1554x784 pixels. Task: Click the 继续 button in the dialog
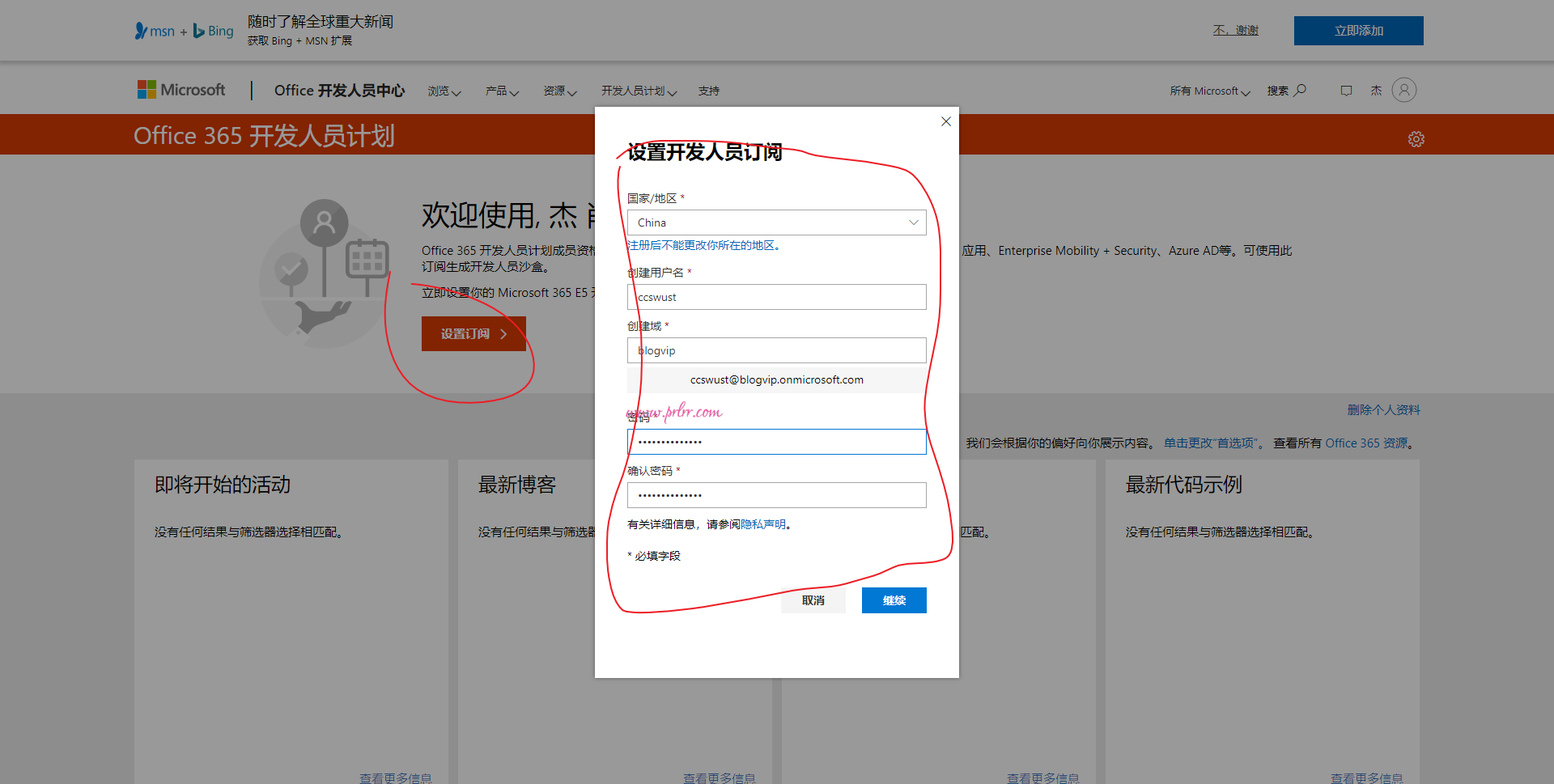click(894, 600)
